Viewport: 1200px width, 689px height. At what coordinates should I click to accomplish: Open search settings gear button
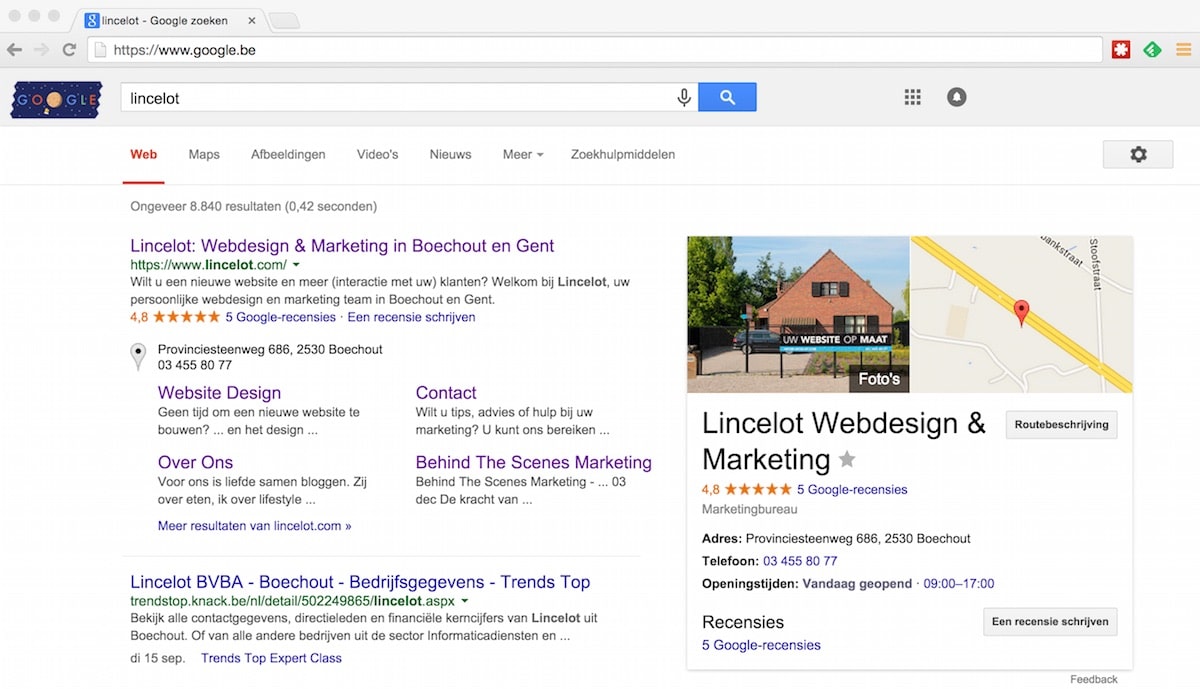pos(1138,154)
